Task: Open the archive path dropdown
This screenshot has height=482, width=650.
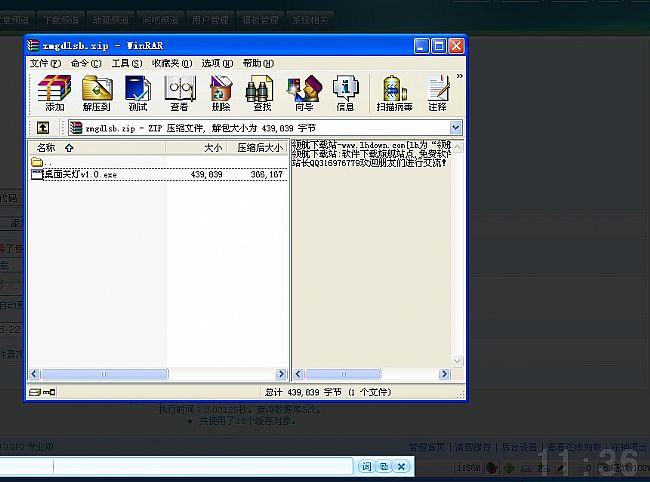Action: (x=456, y=128)
